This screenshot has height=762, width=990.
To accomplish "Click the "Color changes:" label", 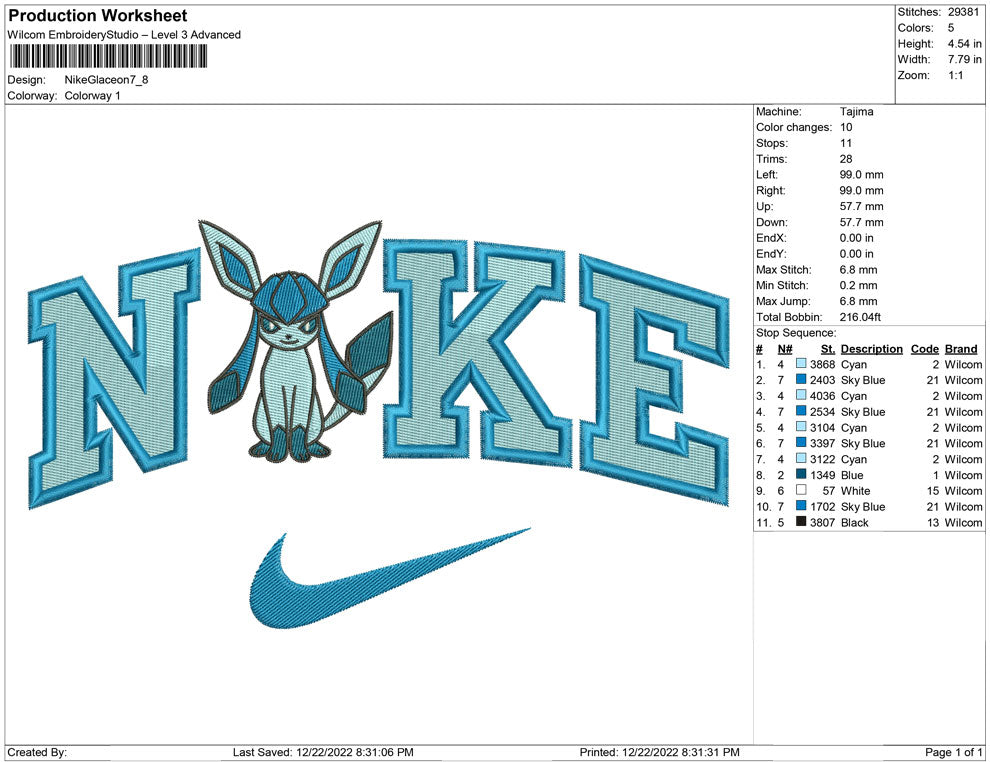I will pos(794,128).
